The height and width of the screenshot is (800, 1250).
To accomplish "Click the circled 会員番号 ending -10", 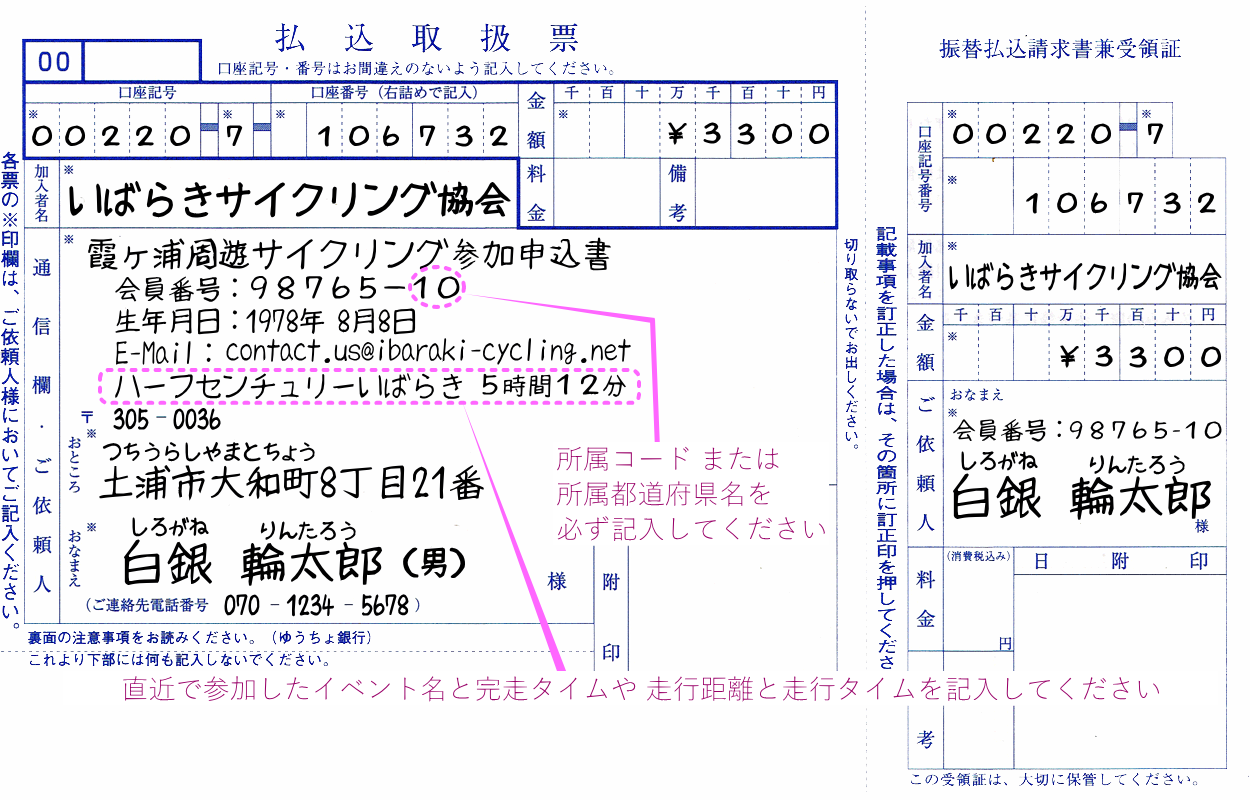I will [x=436, y=286].
